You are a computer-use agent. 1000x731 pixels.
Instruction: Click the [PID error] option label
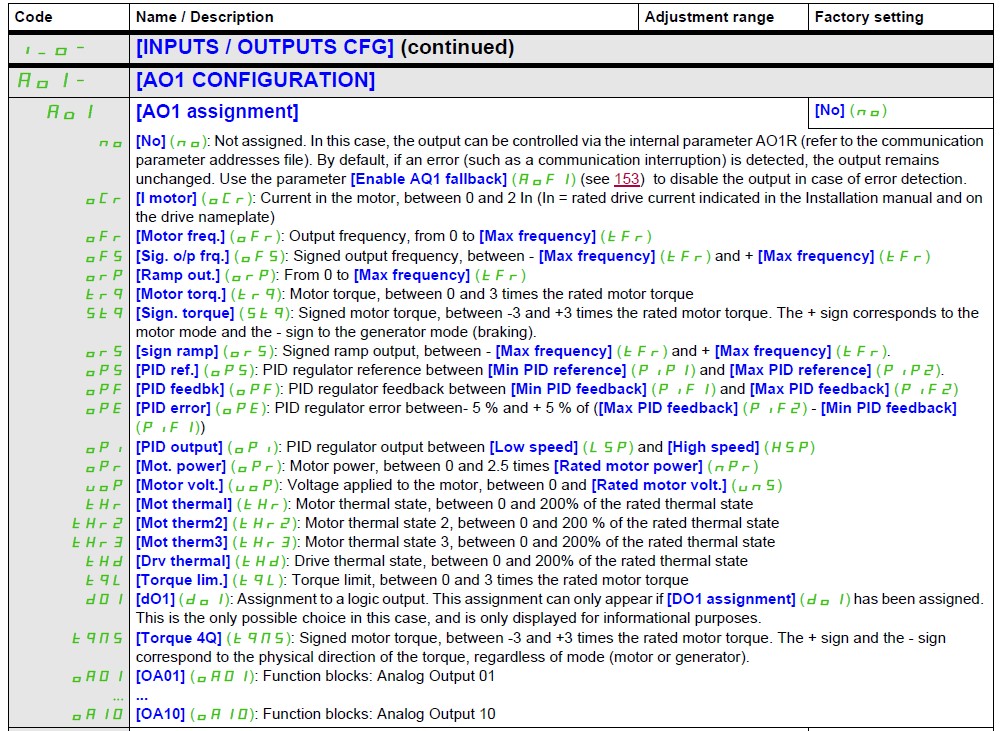tap(173, 408)
